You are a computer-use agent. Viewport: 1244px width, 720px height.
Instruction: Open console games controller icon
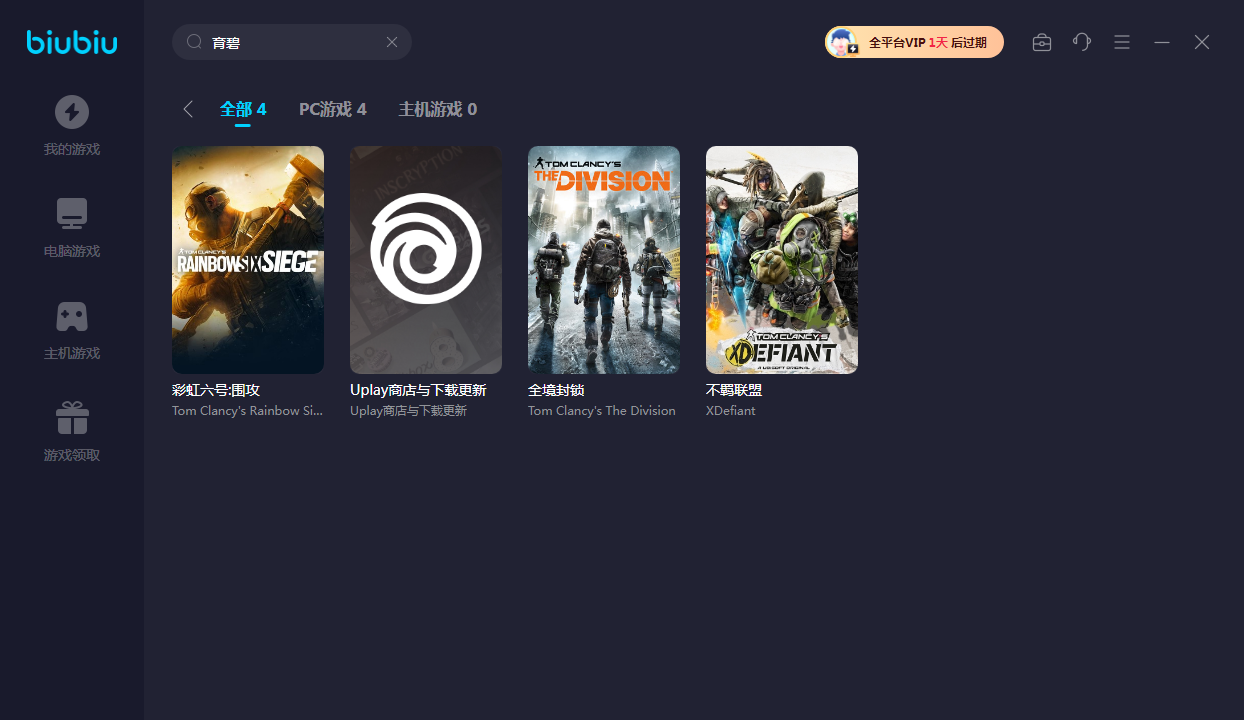(x=72, y=316)
